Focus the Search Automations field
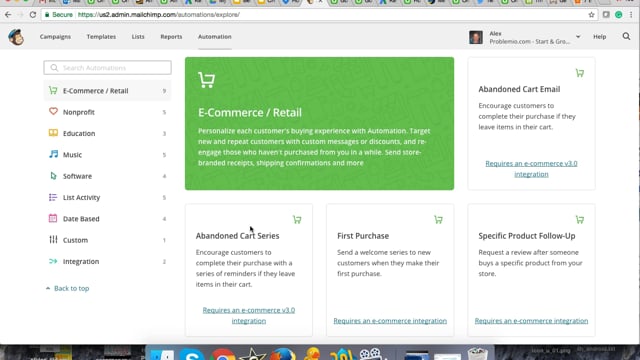 pos(107,68)
